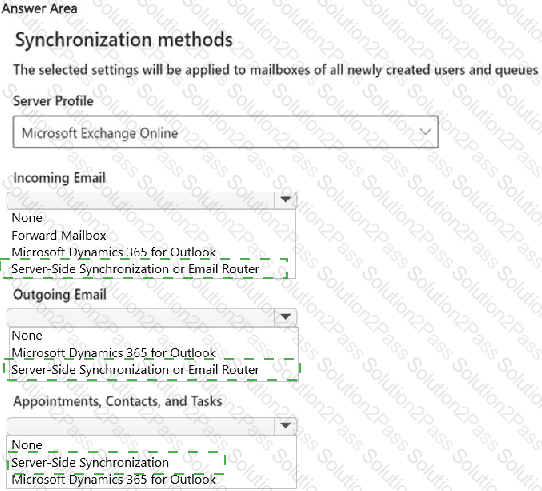Select Server-Side Synchronization for appointments
The width and height of the screenshot is (542, 491).
click(x=90, y=462)
